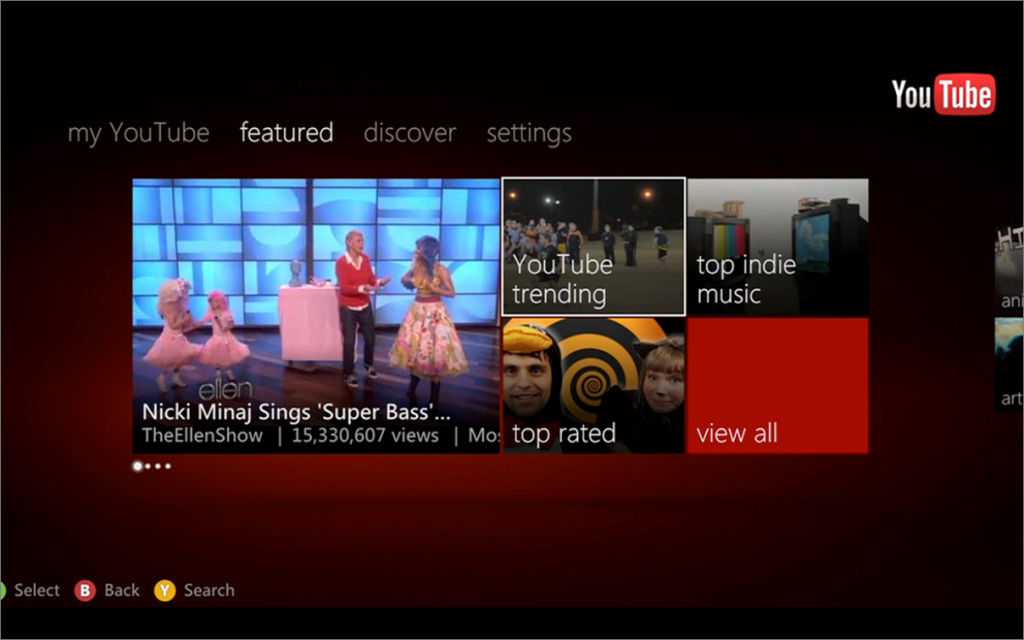
Task: Click the YouTube logo
Action: pyautogui.click(x=943, y=95)
